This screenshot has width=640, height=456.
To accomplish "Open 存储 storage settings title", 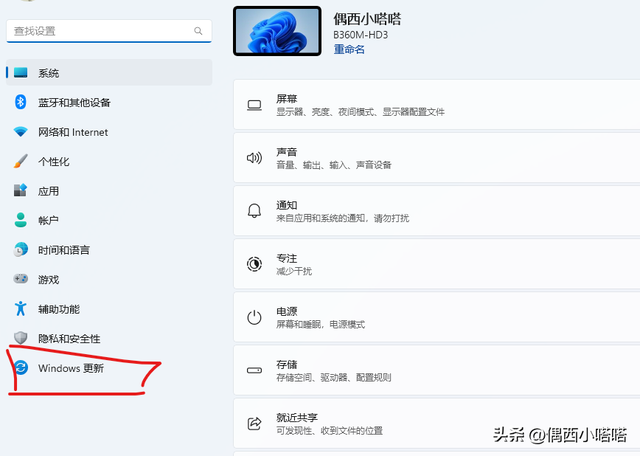I will [287, 364].
